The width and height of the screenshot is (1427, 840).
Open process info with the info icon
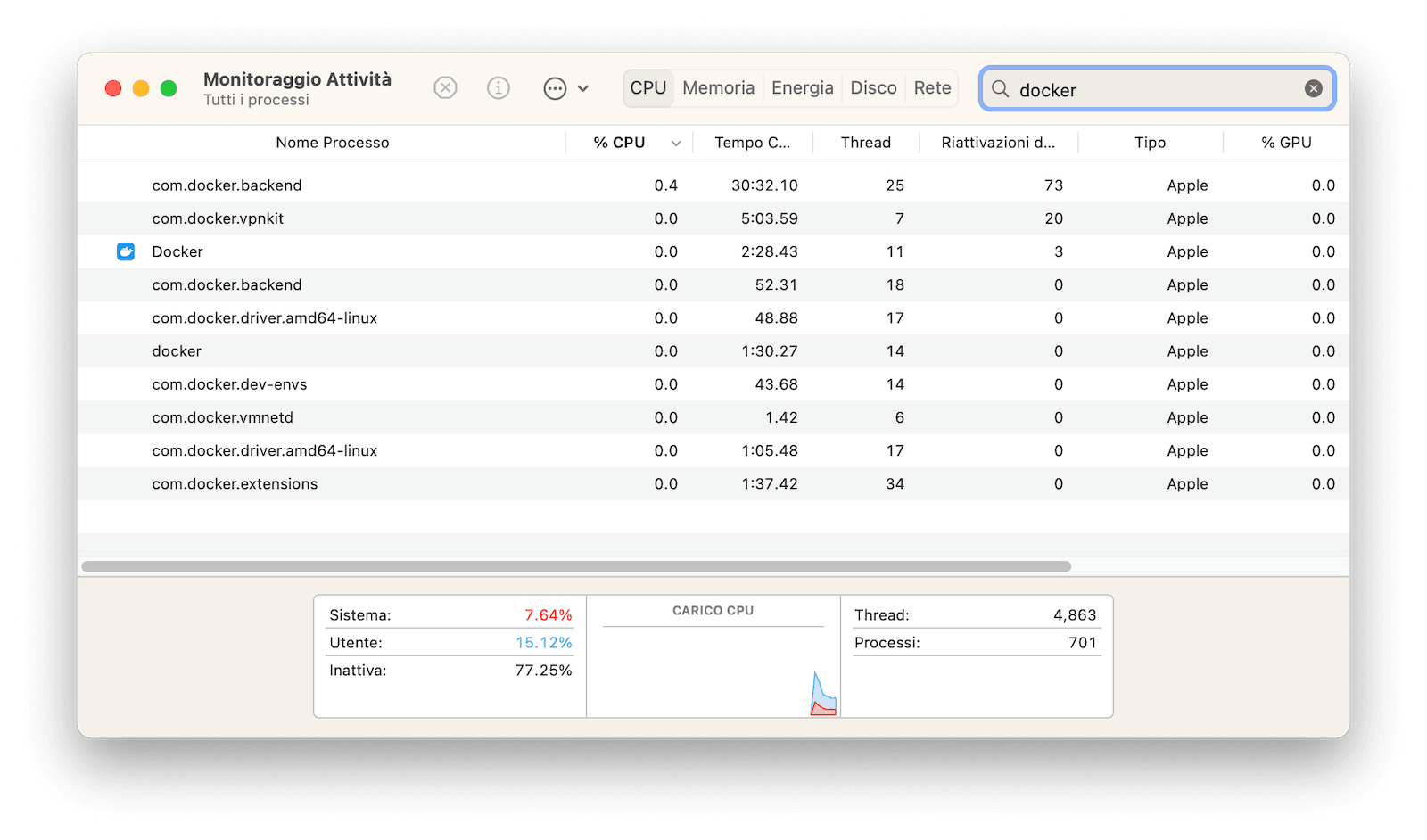499,88
